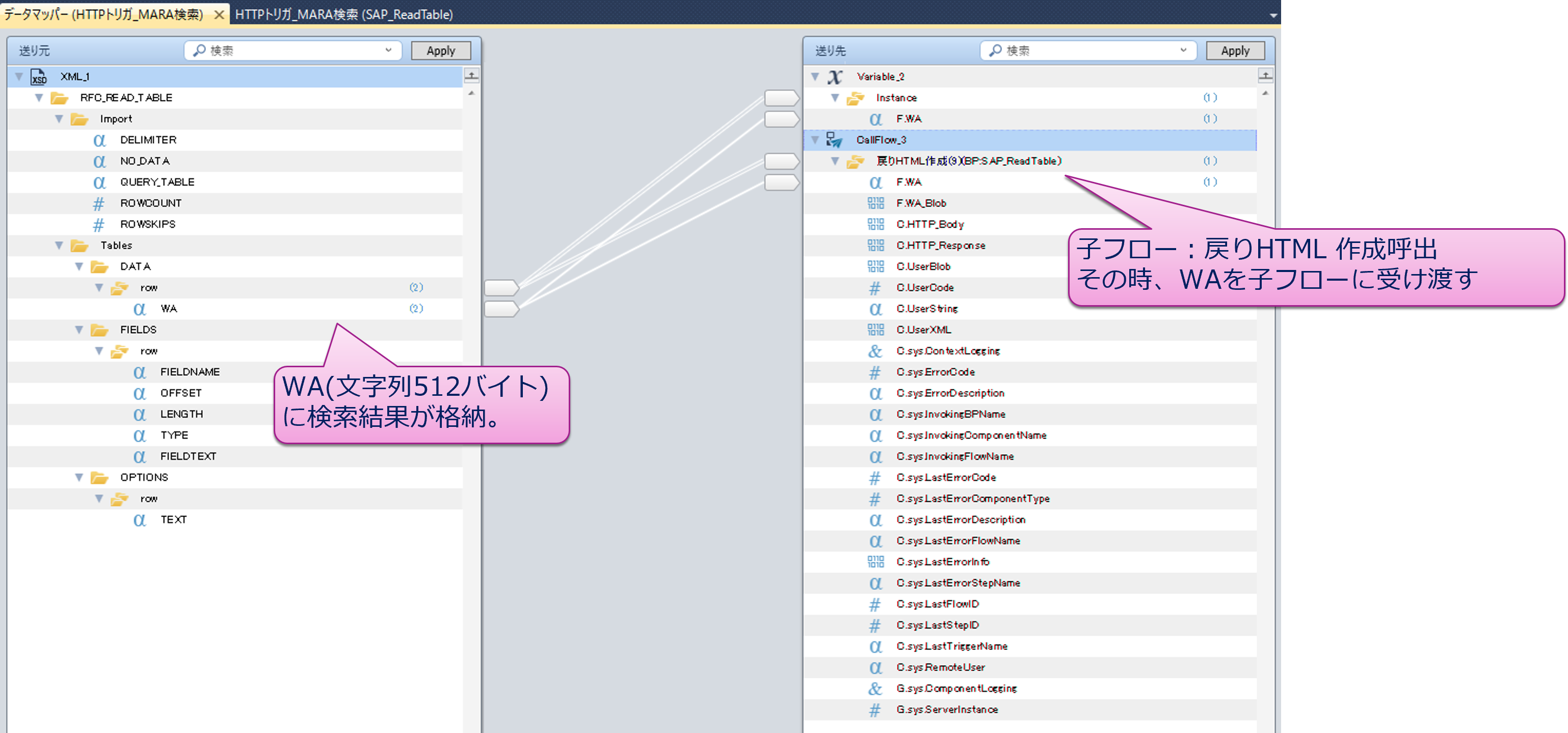Click the binary icon beside F.WA_Blob

(875, 203)
